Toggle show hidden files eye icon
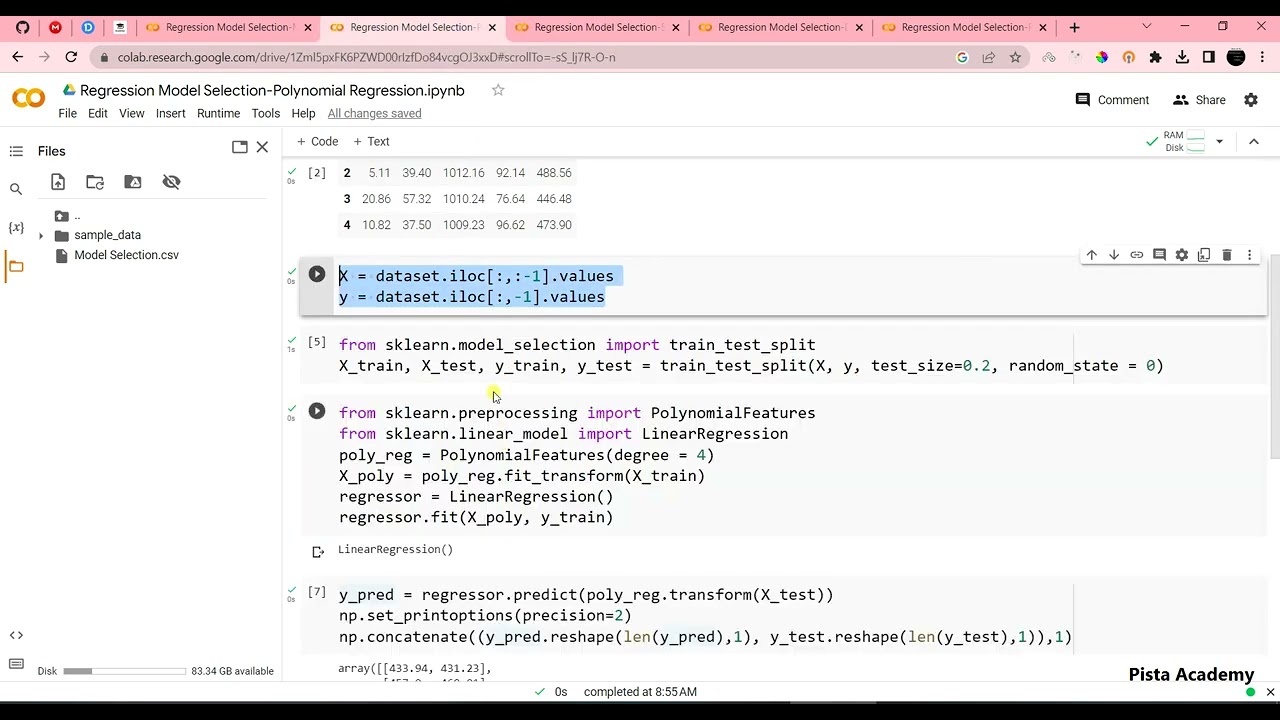 pyautogui.click(x=171, y=182)
